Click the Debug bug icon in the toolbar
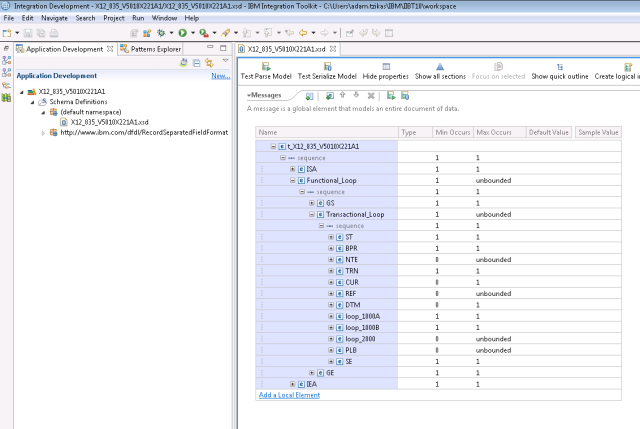This screenshot has height=429, width=640. [161, 33]
